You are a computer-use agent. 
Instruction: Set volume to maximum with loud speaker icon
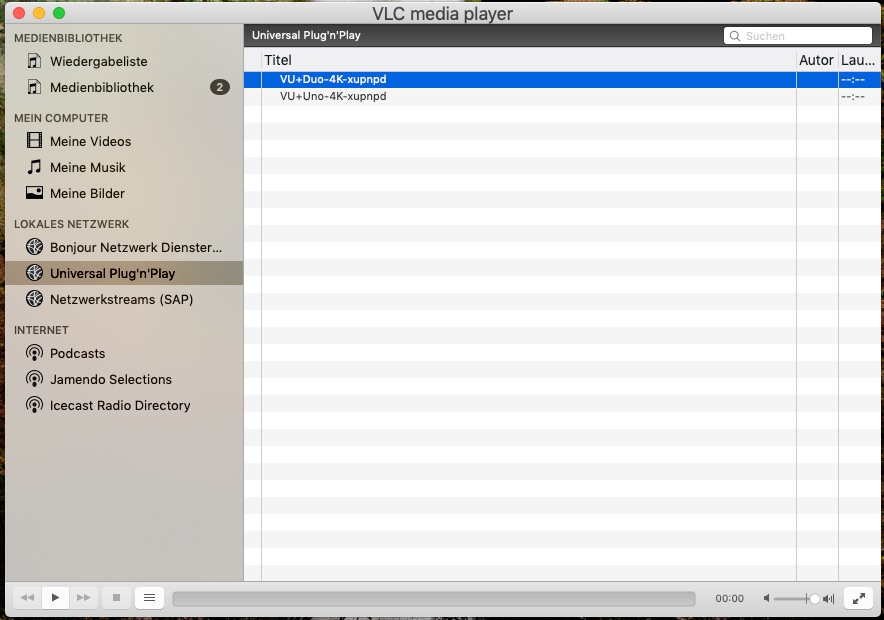[828, 598]
